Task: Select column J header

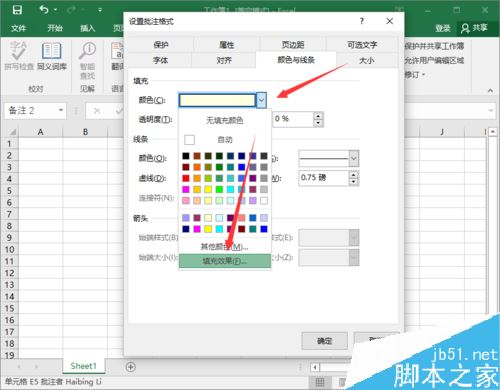Action: click(442, 132)
